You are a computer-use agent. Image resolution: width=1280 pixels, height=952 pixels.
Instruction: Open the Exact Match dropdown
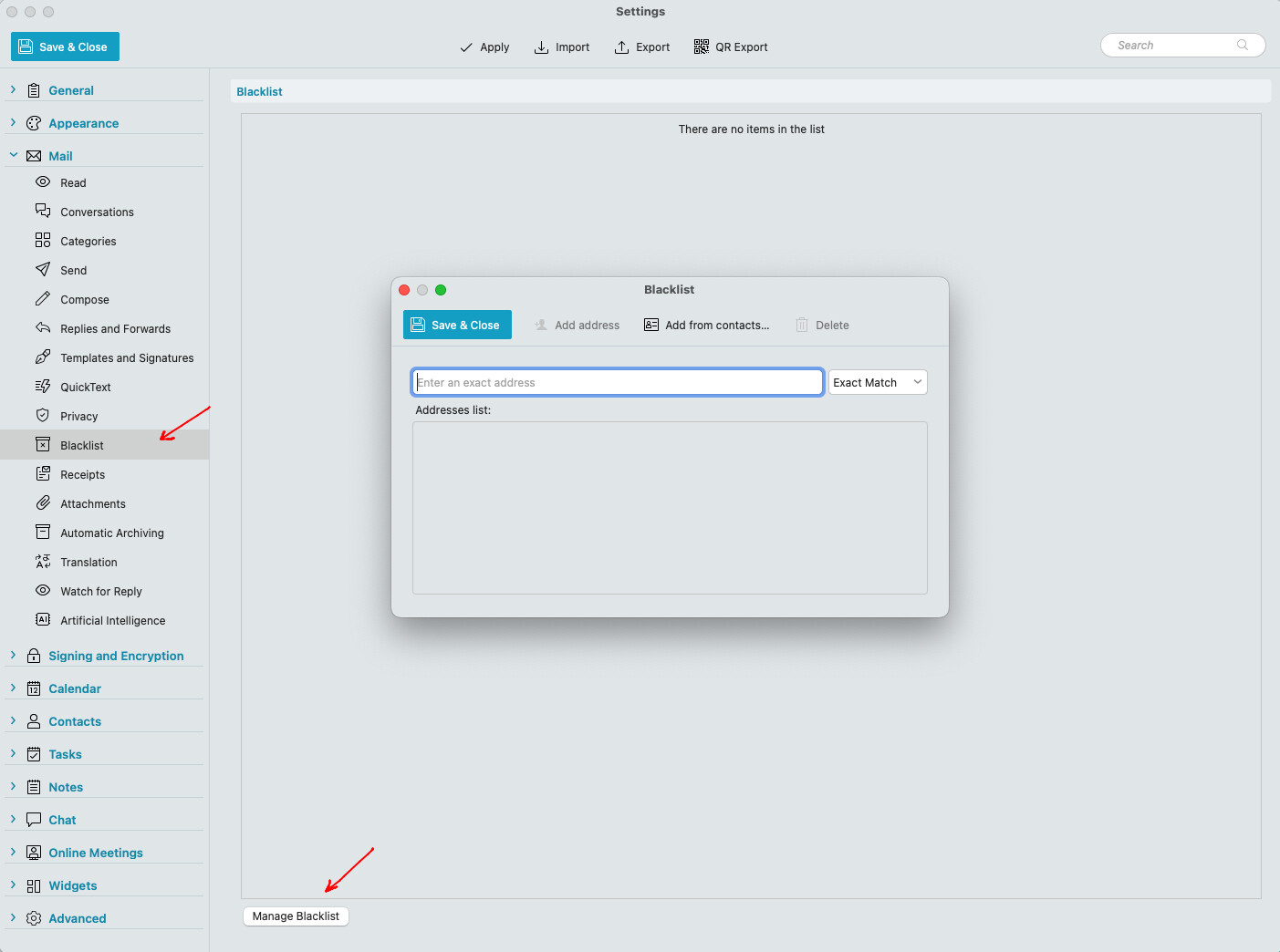coord(878,382)
